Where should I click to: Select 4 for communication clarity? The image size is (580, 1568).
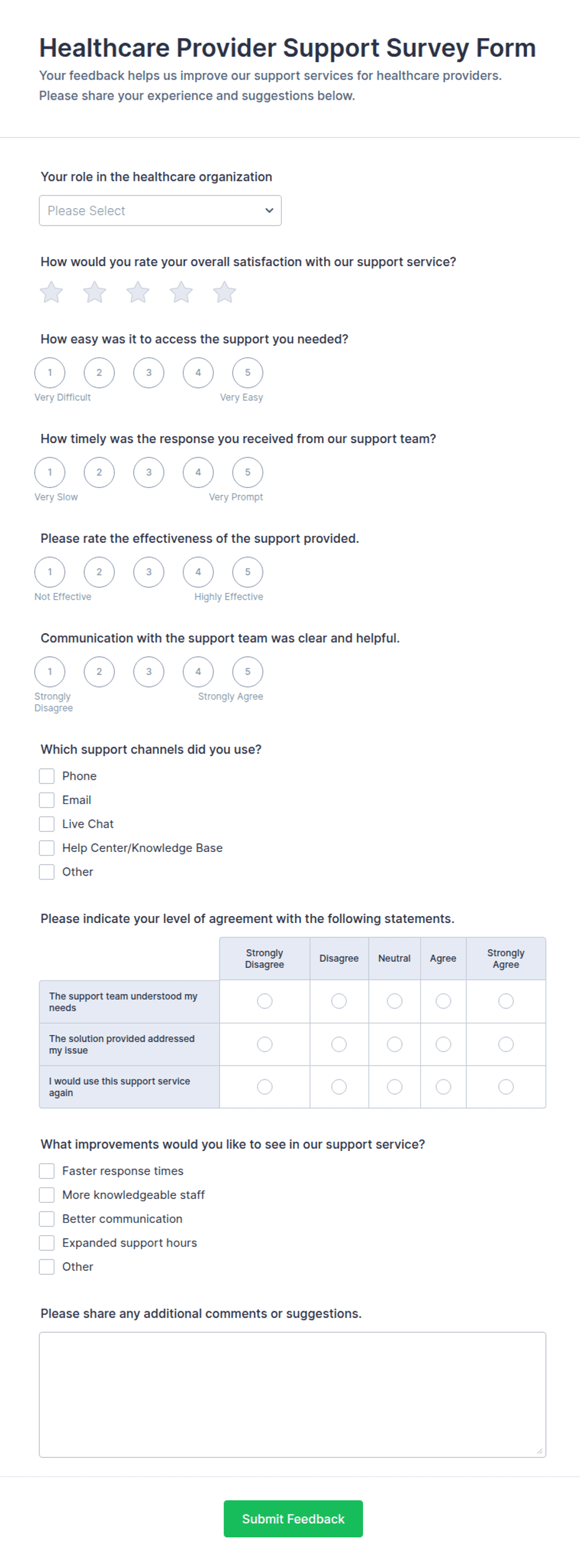click(198, 672)
